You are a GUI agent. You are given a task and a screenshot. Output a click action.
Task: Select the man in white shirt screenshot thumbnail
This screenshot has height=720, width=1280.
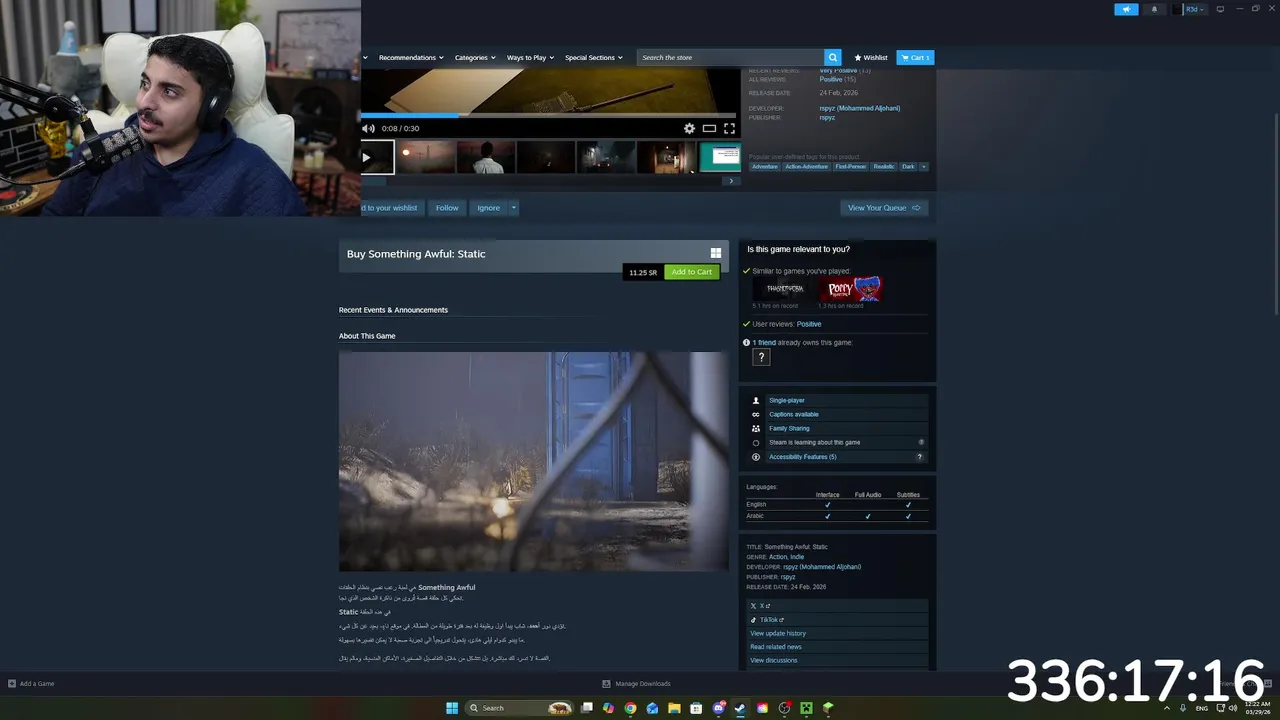(x=486, y=157)
